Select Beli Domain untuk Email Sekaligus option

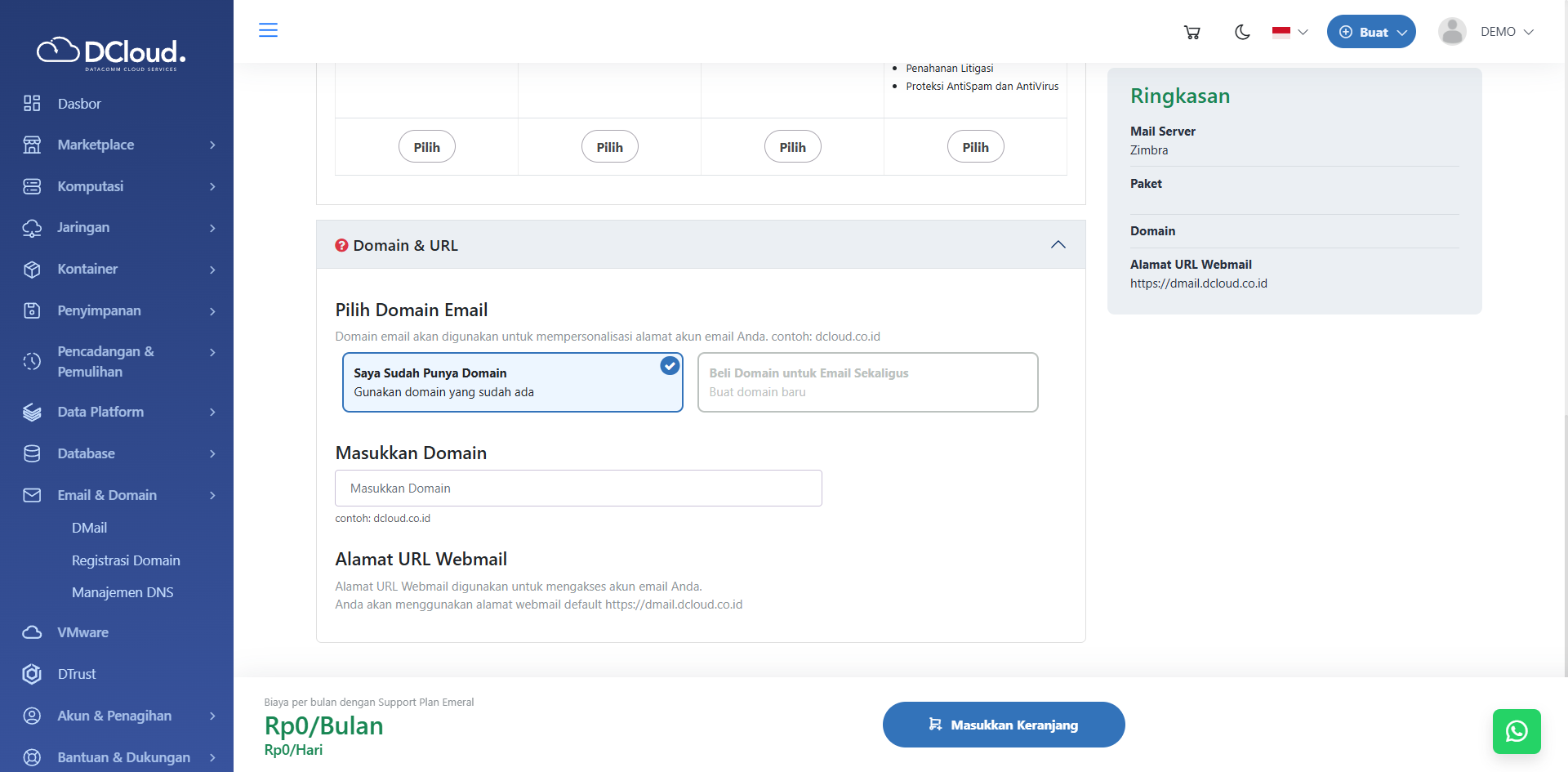867,382
